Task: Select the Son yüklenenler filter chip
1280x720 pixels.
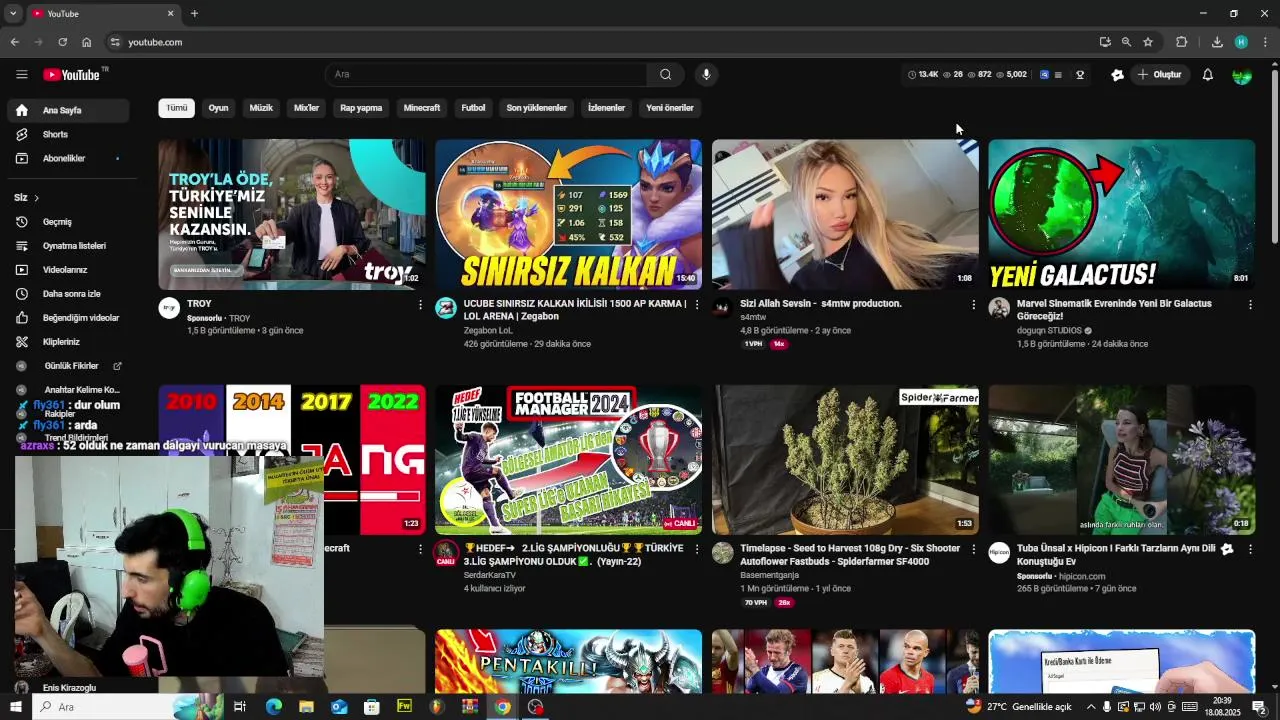Action: pos(537,108)
